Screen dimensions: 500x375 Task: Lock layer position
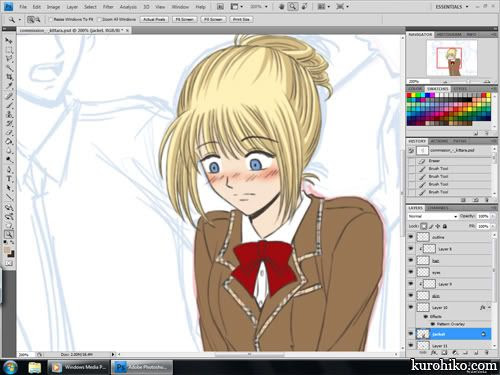[438, 226]
